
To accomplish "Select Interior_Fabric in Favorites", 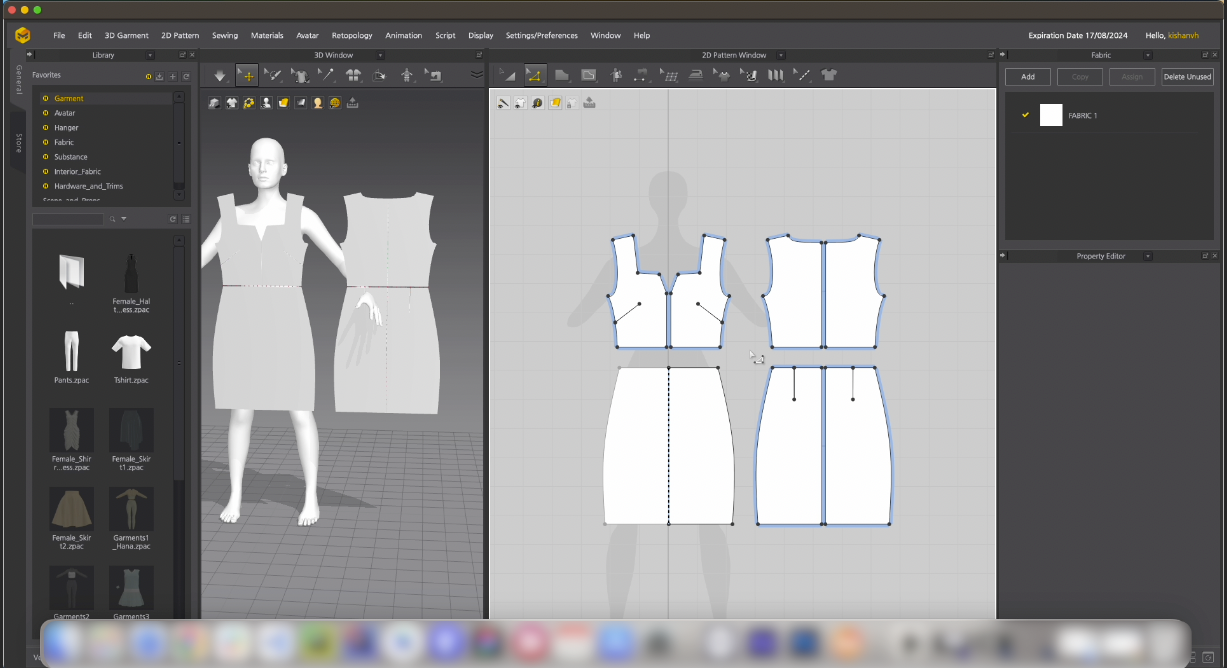I will coord(78,171).
